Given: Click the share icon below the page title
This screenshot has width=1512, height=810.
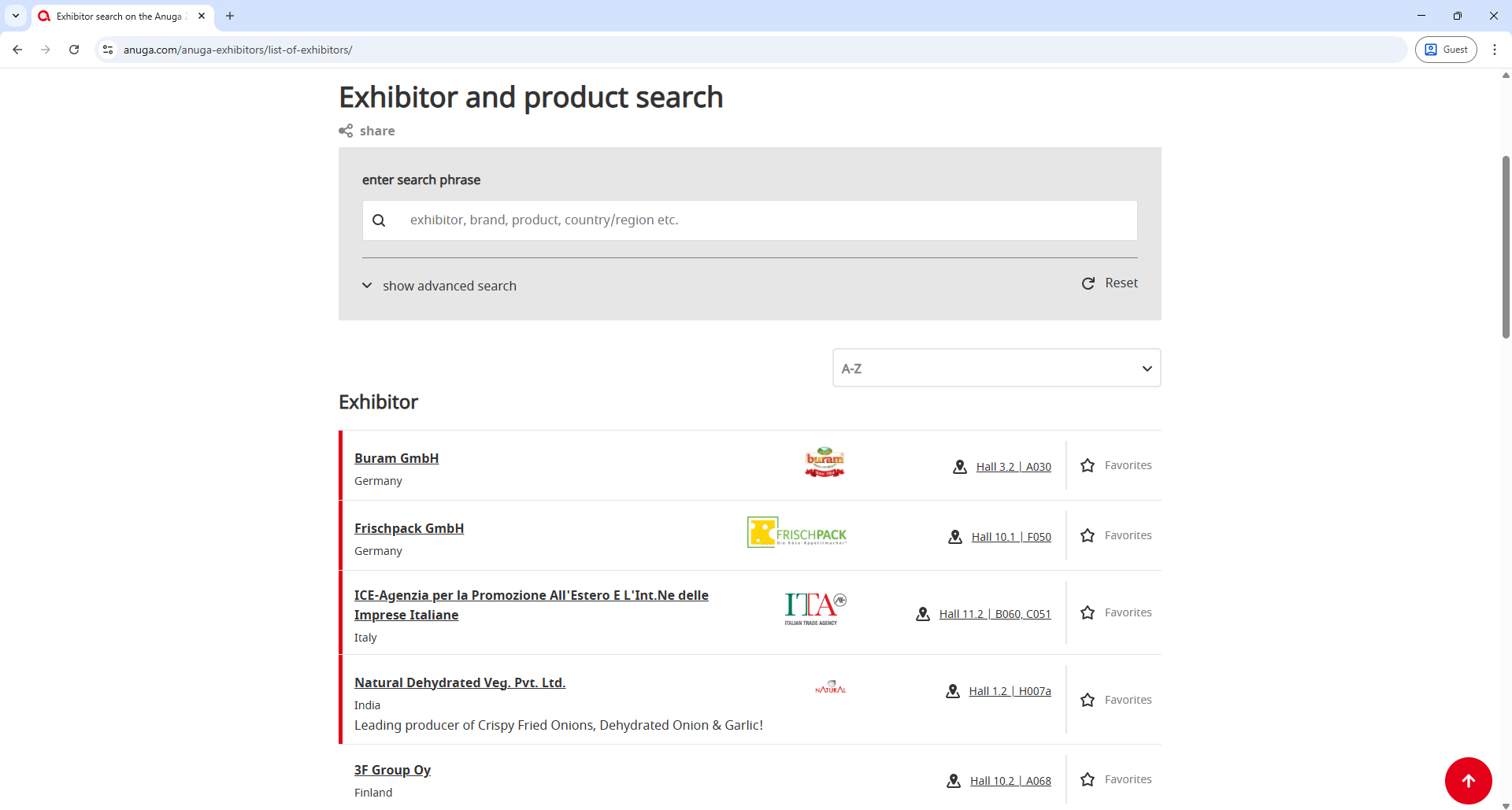Looking at the screenshot, I should [x=346, y=131].
